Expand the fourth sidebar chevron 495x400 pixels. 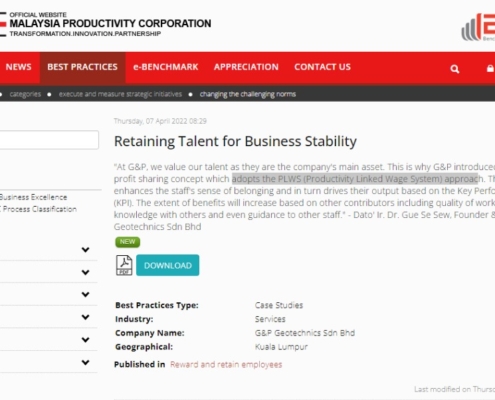pyautogui.click(x=86, y=317)
